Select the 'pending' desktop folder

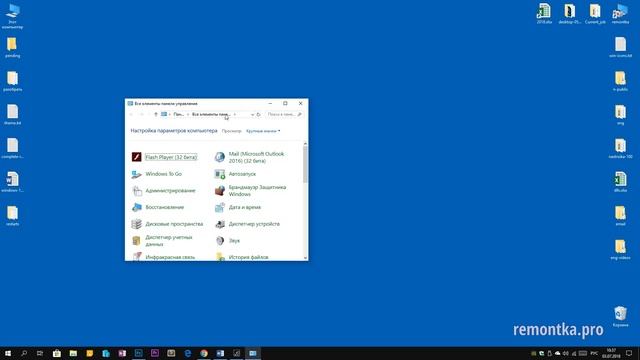click(13, 47)
